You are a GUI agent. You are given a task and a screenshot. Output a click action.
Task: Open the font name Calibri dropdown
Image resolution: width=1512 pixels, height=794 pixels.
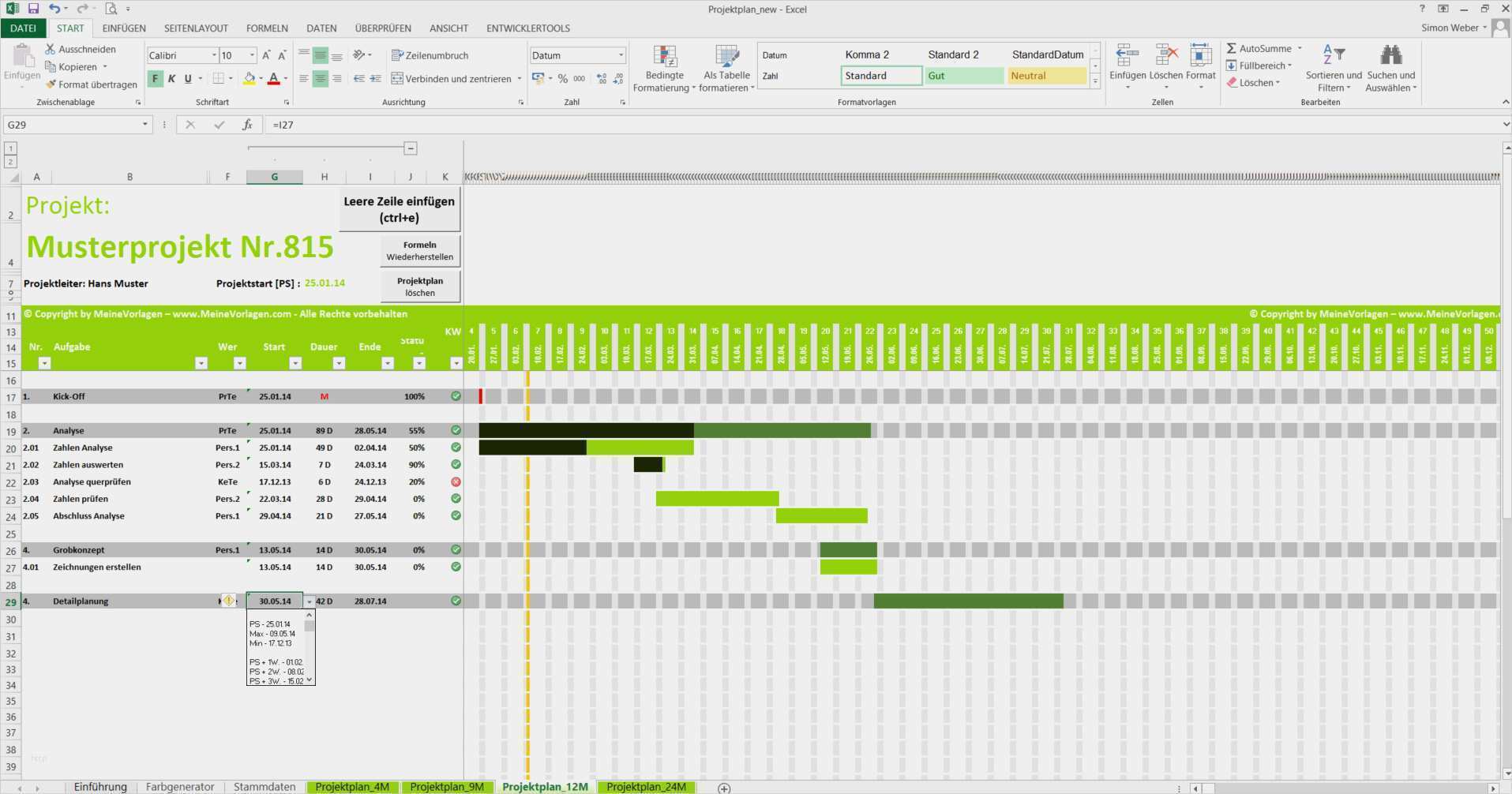pos(214,55)
